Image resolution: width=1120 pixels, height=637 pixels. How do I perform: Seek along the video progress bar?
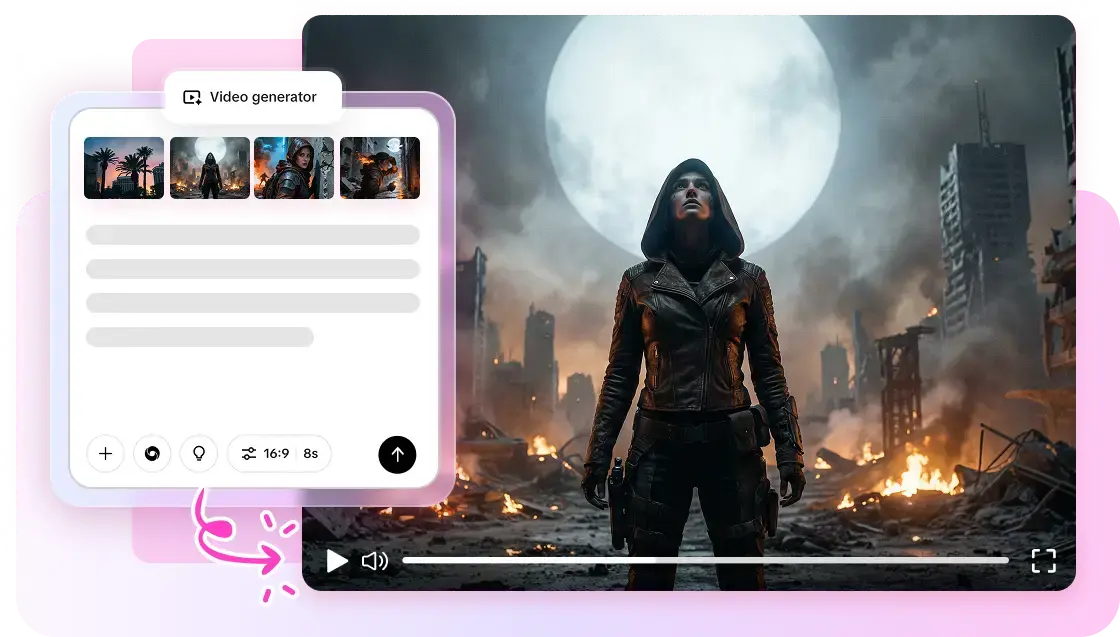pyautogui.click(x=705, y=561)
